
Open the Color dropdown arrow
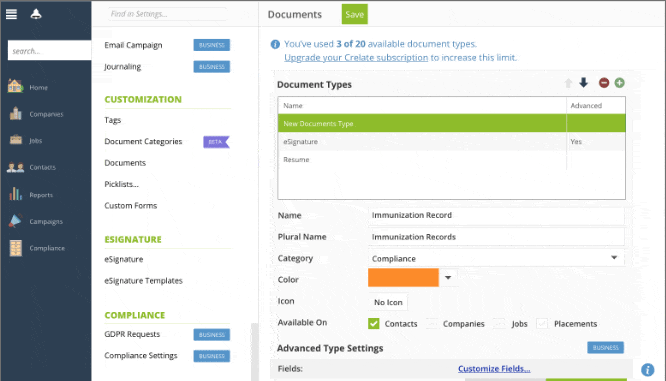tap(448, 278)
